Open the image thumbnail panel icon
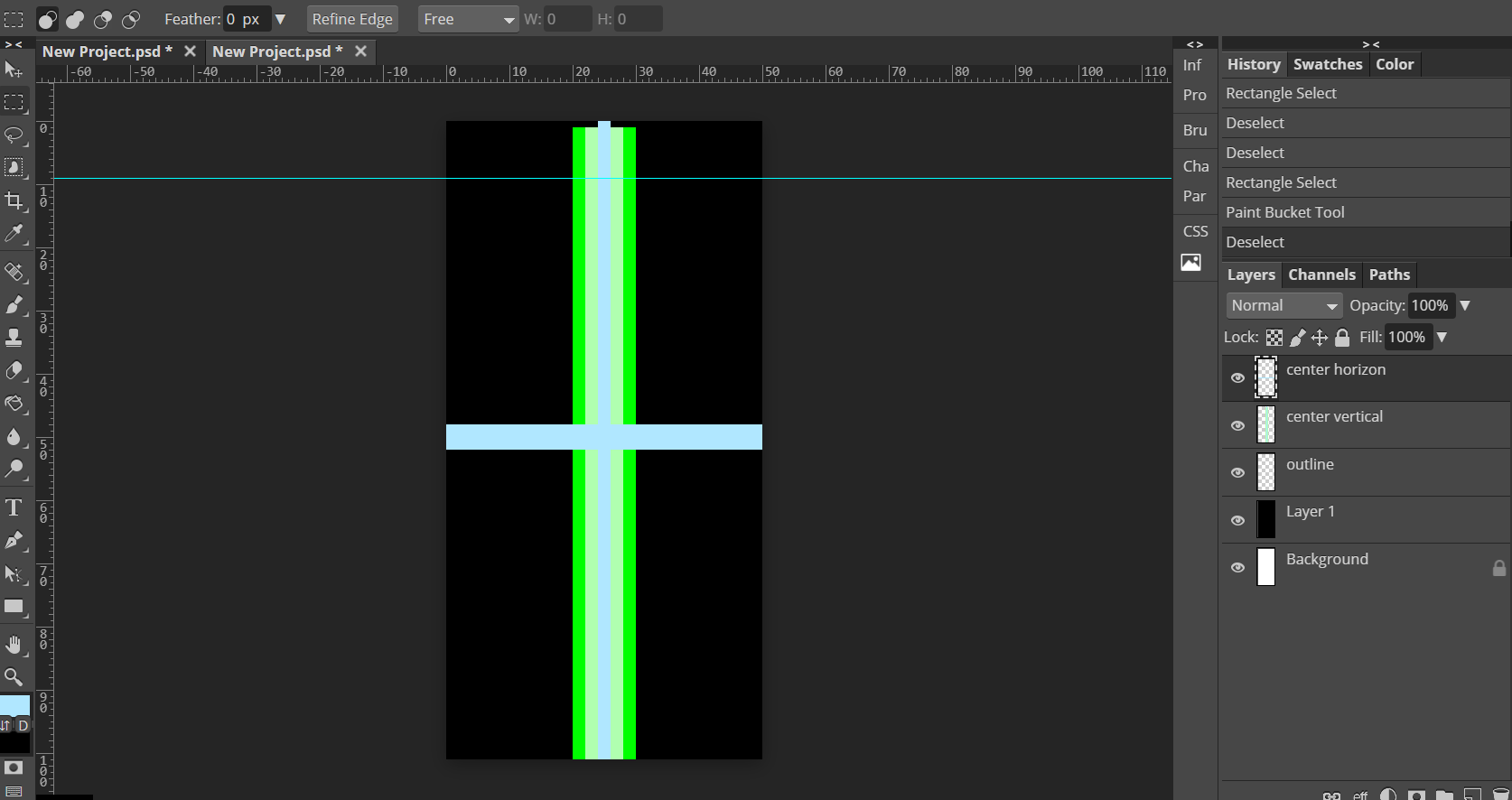The height and width of the screenshot is (800, 1512). 1191,263
